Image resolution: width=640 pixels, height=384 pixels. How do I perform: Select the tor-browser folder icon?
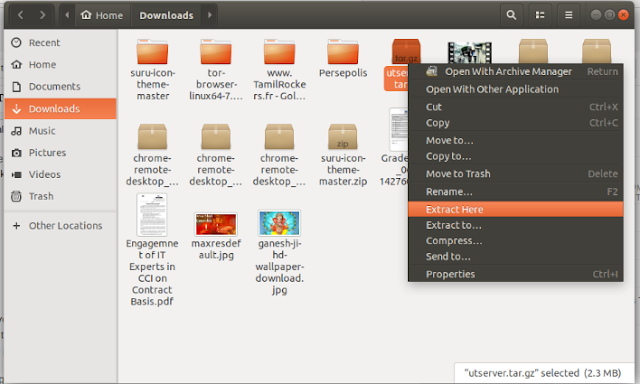tap(216, 52)
